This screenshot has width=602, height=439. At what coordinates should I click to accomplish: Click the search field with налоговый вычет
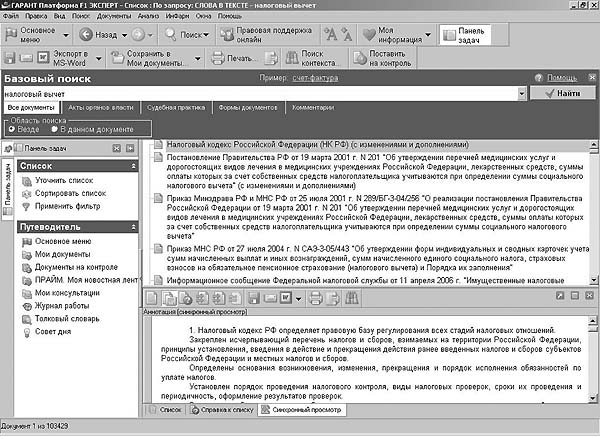(x=260, y=94)
